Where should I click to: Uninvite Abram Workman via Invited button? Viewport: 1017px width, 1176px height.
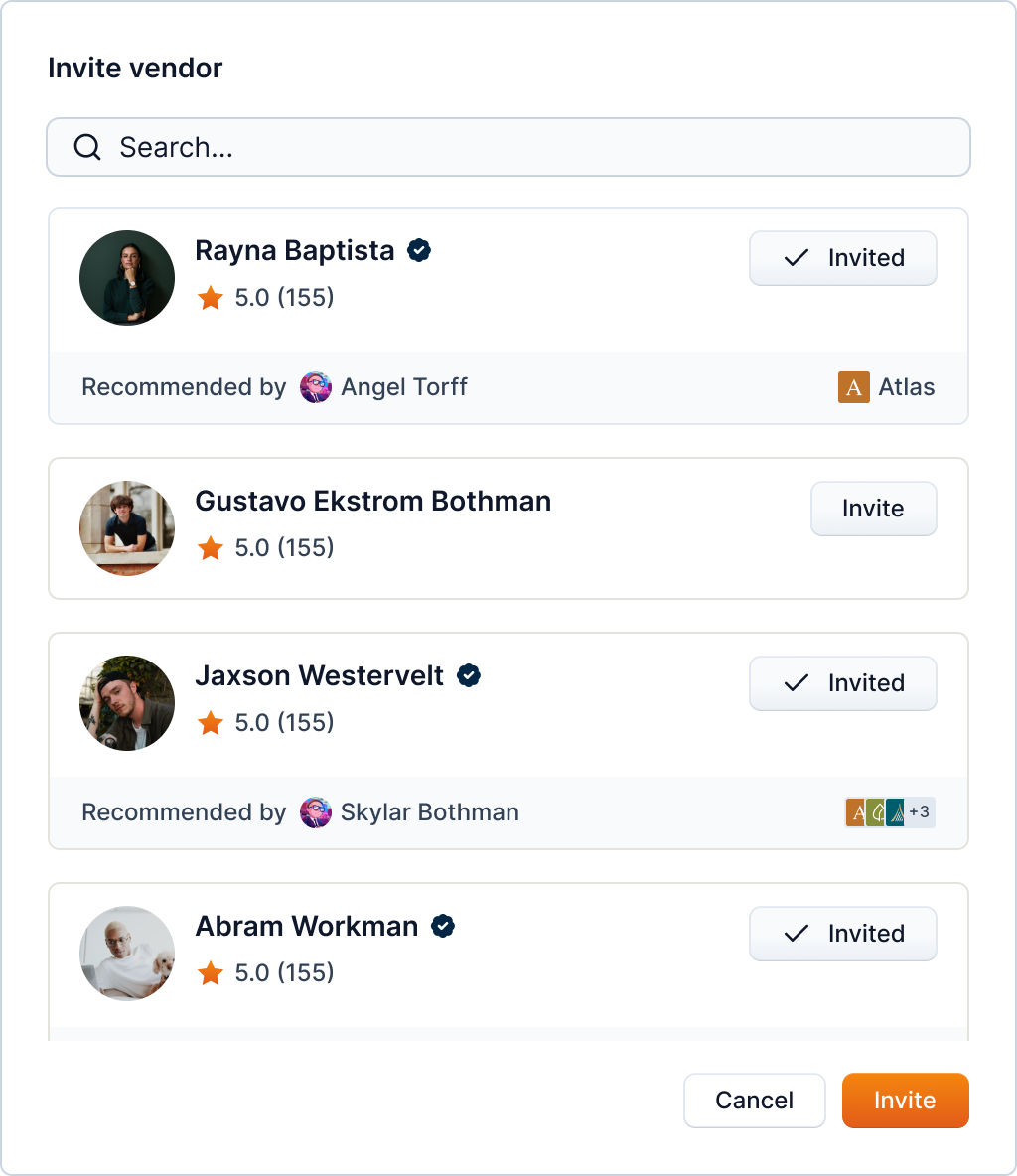click(842, 934)
